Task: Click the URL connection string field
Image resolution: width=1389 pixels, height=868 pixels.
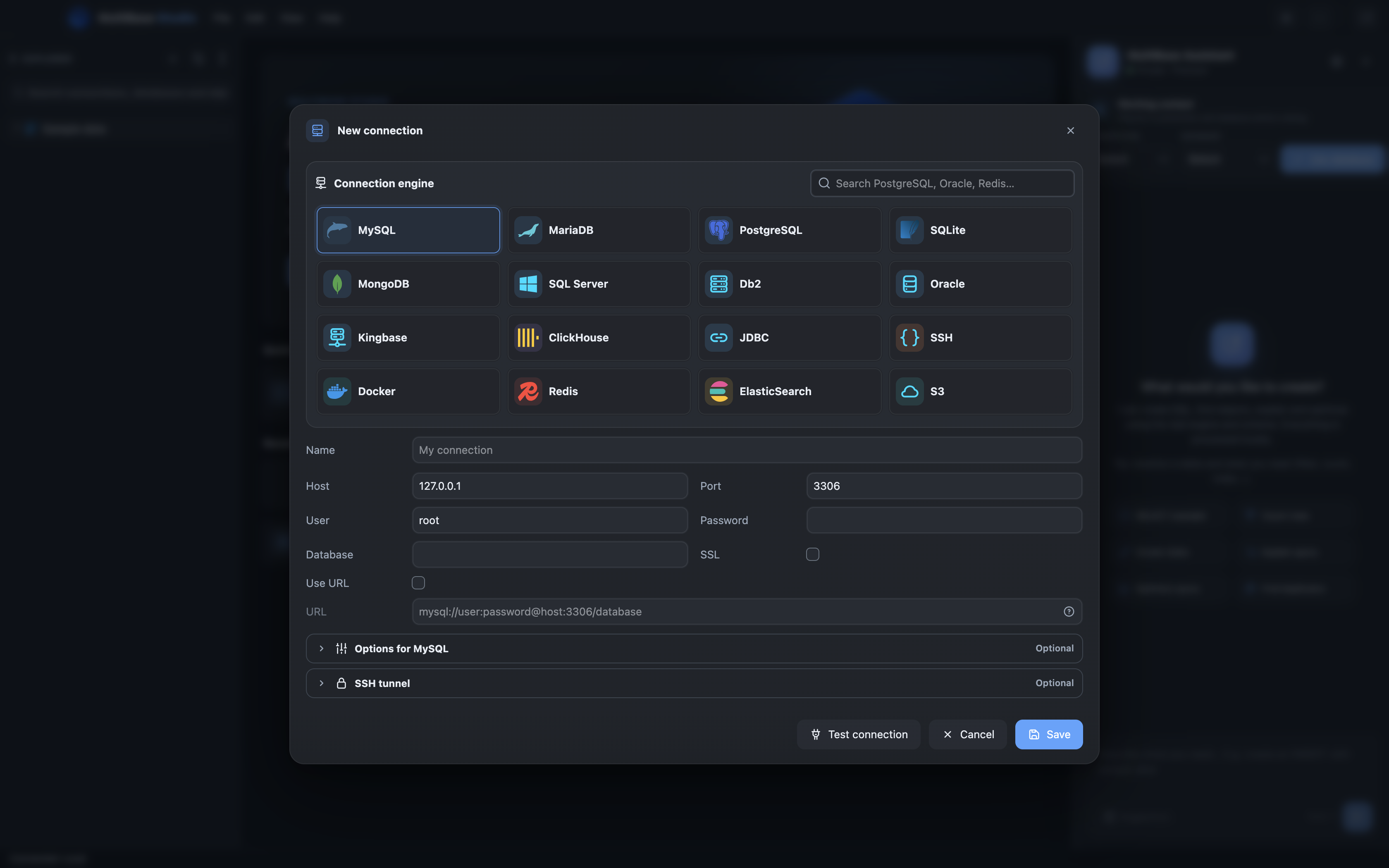Action: point(747,611)
